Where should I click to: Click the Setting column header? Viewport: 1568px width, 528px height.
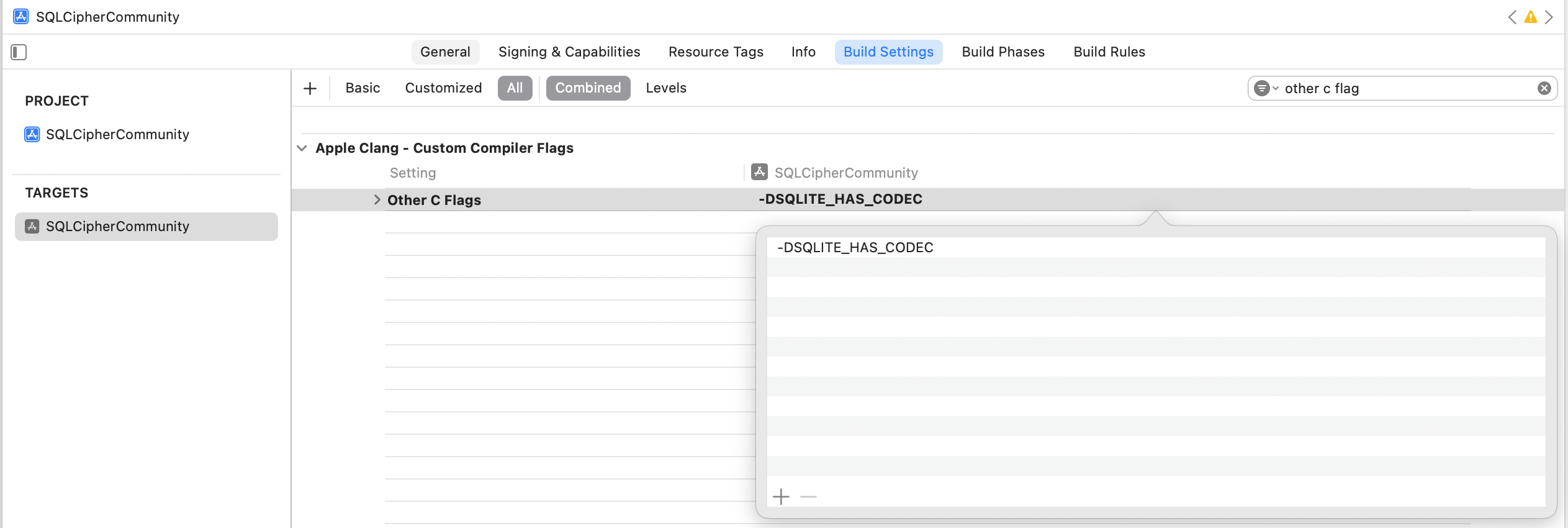click(413, 173)
